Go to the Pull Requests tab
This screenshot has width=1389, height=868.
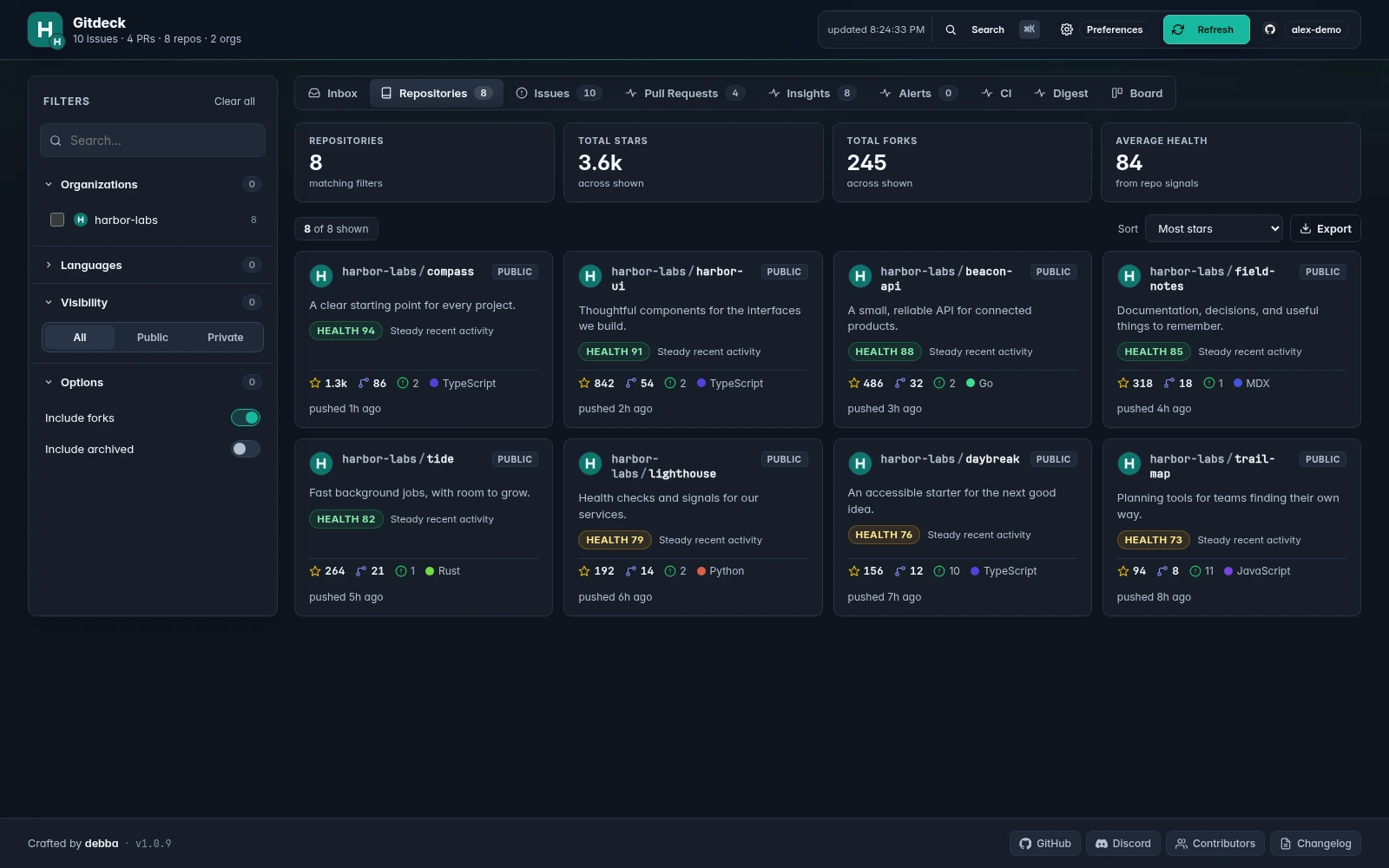coord(685,93)
